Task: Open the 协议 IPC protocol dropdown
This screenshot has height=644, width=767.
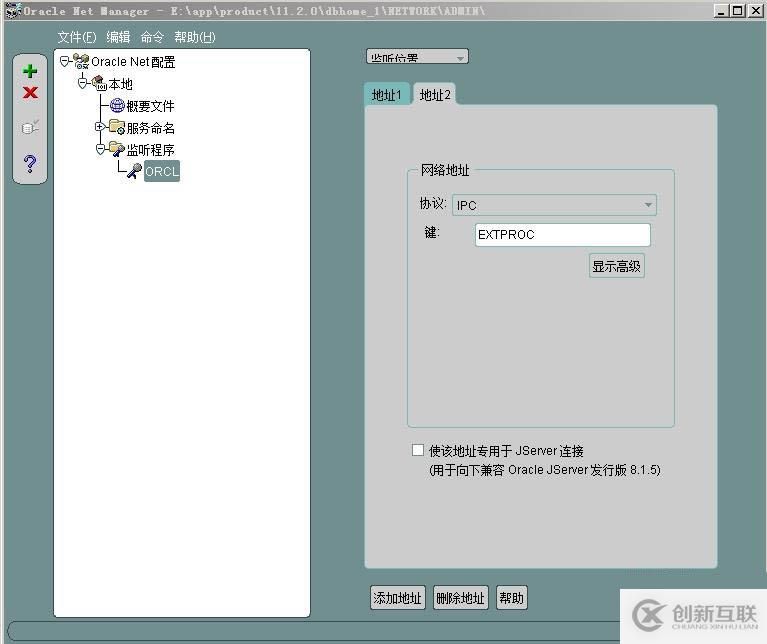Action: [x=554, y=205]
